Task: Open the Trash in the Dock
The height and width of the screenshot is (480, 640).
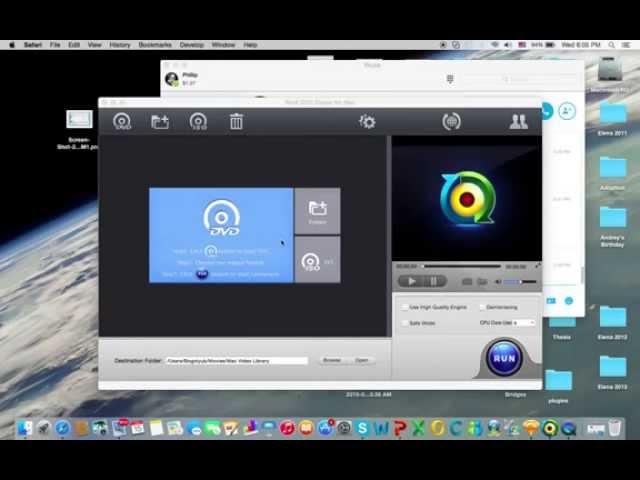Action: pyautogui.click(x=614, y=428)
